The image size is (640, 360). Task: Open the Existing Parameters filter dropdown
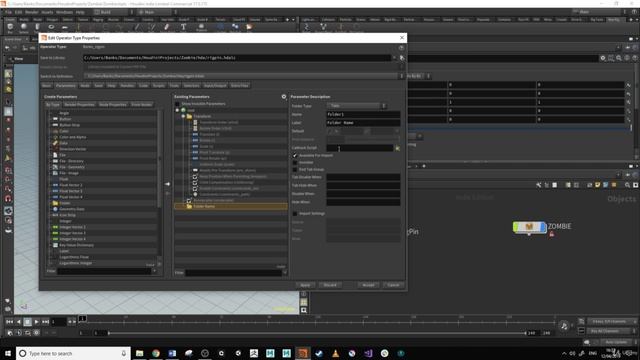[x=284, y=273]
